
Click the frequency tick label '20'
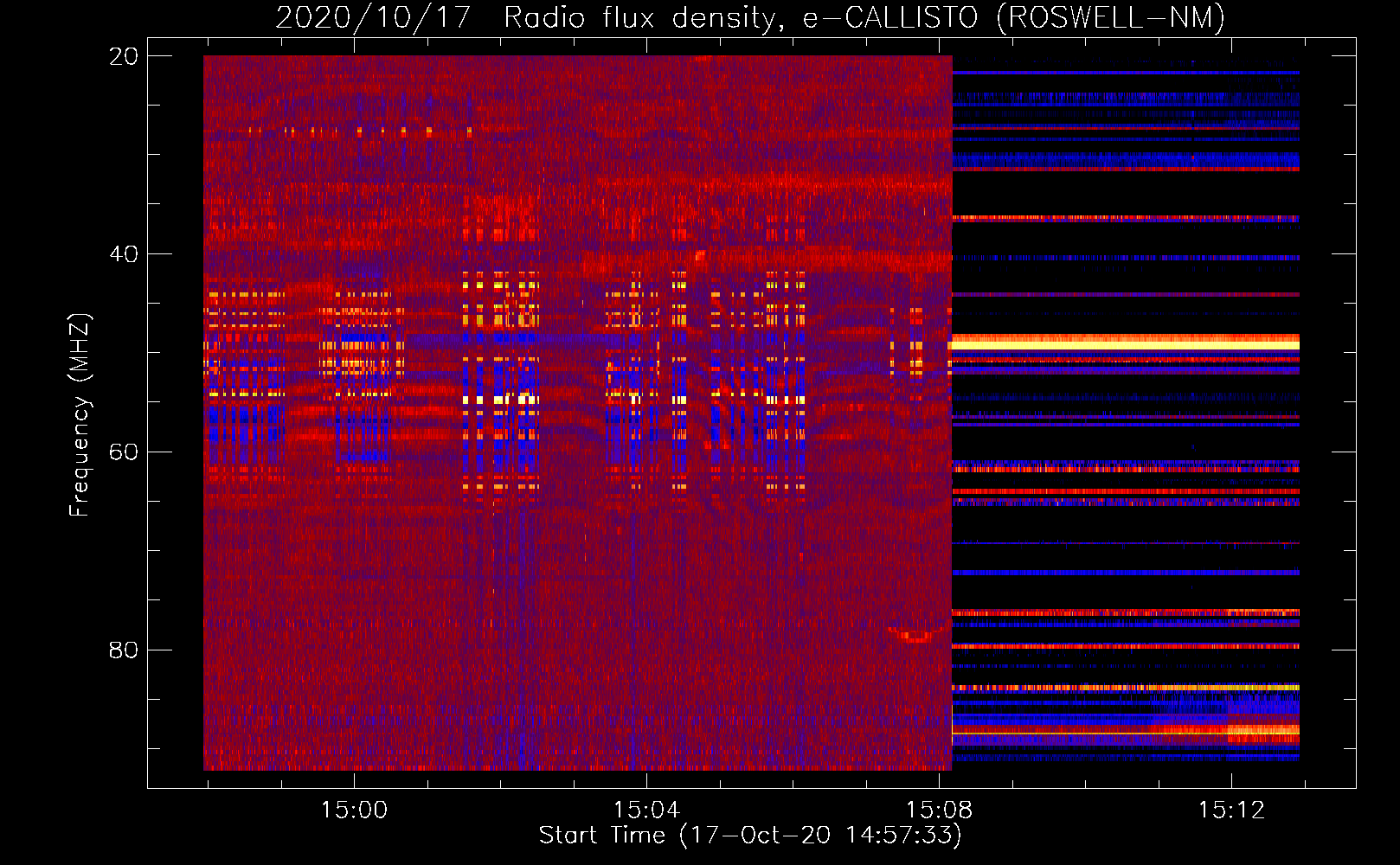pos(124,56)
